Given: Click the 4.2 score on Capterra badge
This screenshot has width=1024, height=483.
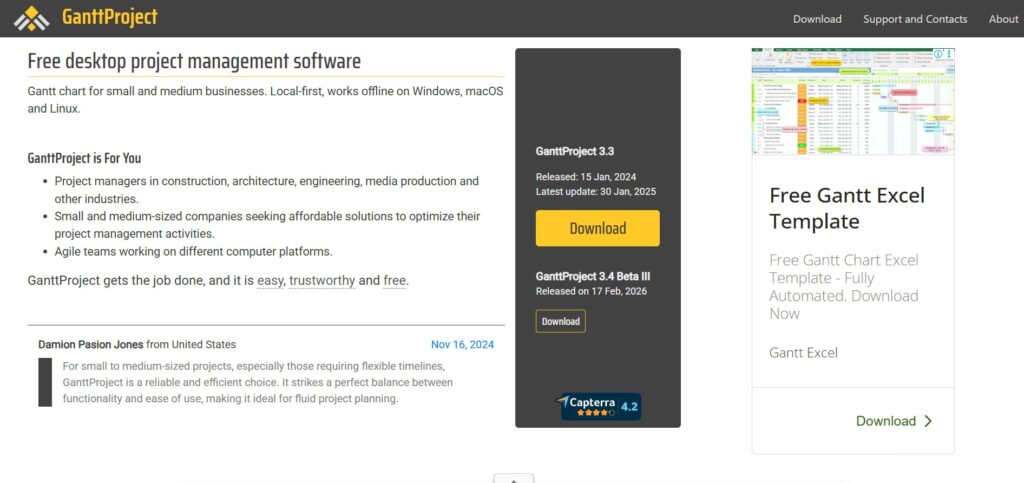Looking at the screenshot, I should click(x=629, y=407).
